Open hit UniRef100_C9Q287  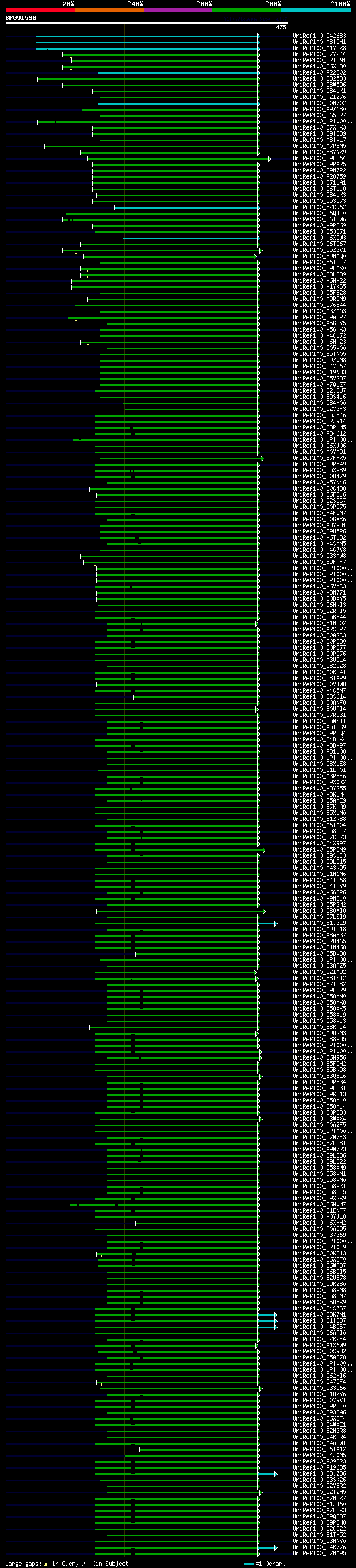coord(319,1517)
